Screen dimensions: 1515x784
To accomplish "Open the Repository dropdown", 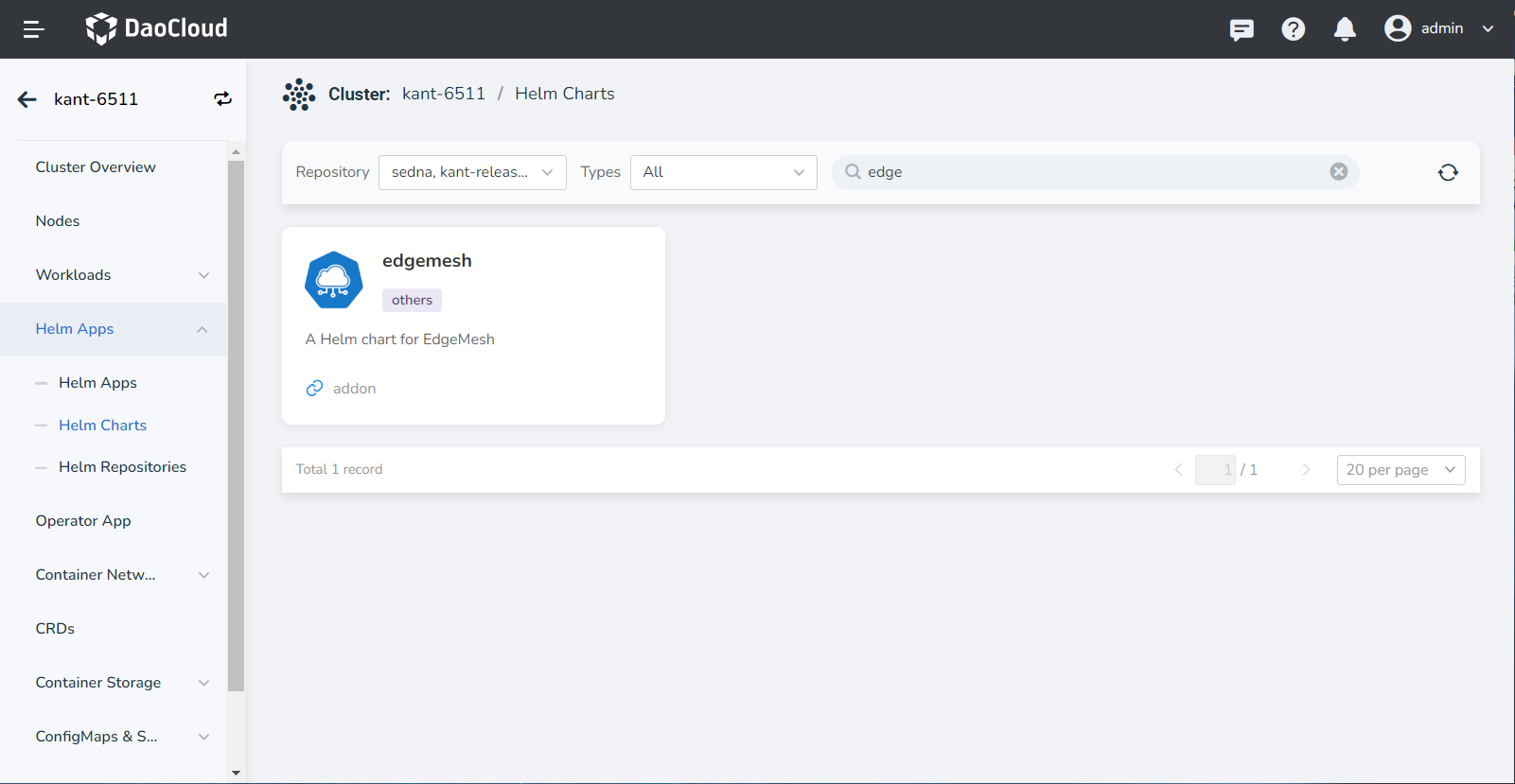I will [x=472, y=172].
